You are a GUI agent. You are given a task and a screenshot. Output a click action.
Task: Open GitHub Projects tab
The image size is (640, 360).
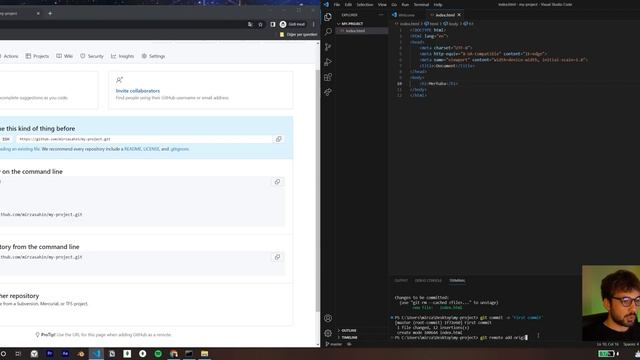pyautogui.click(x=37, y=56)
